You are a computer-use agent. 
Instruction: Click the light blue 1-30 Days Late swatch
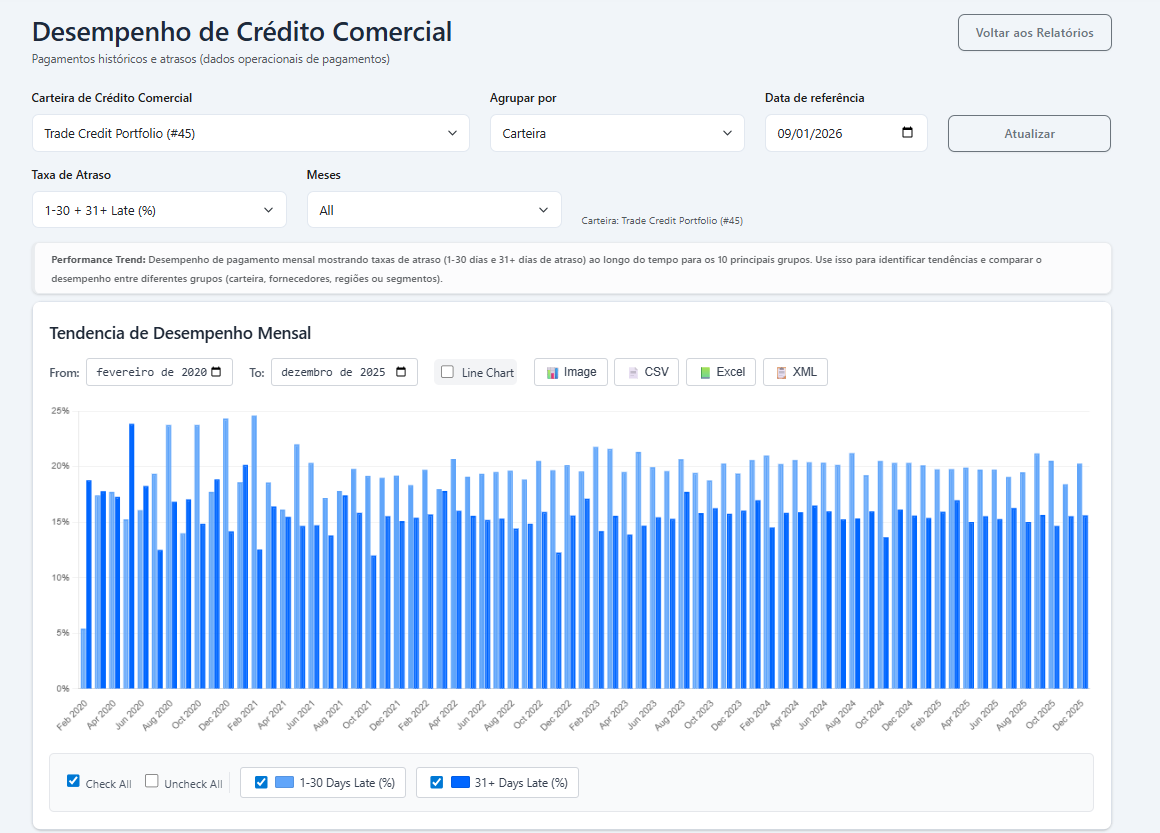284,783
